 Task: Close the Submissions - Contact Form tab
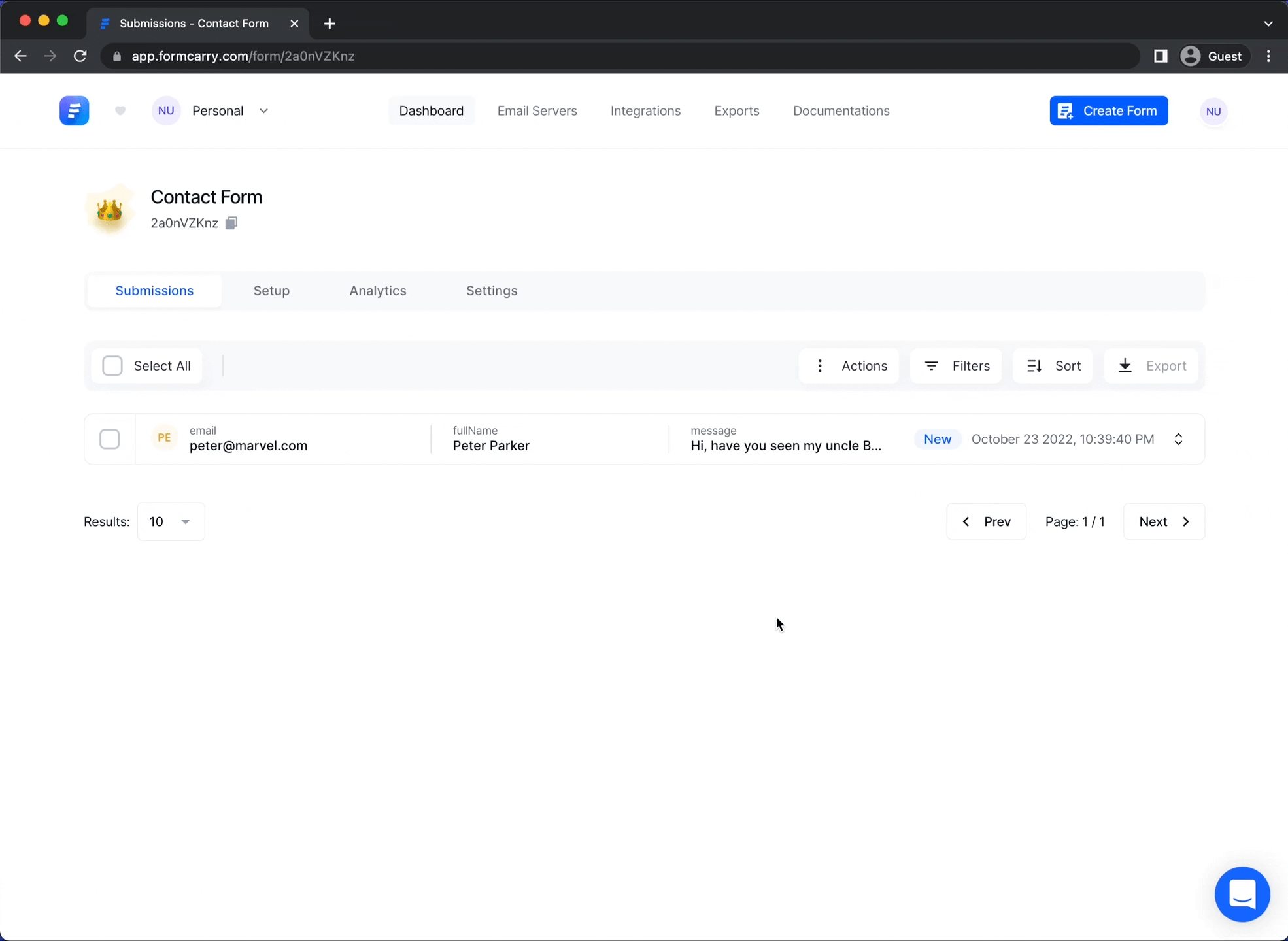pos(294,24)
